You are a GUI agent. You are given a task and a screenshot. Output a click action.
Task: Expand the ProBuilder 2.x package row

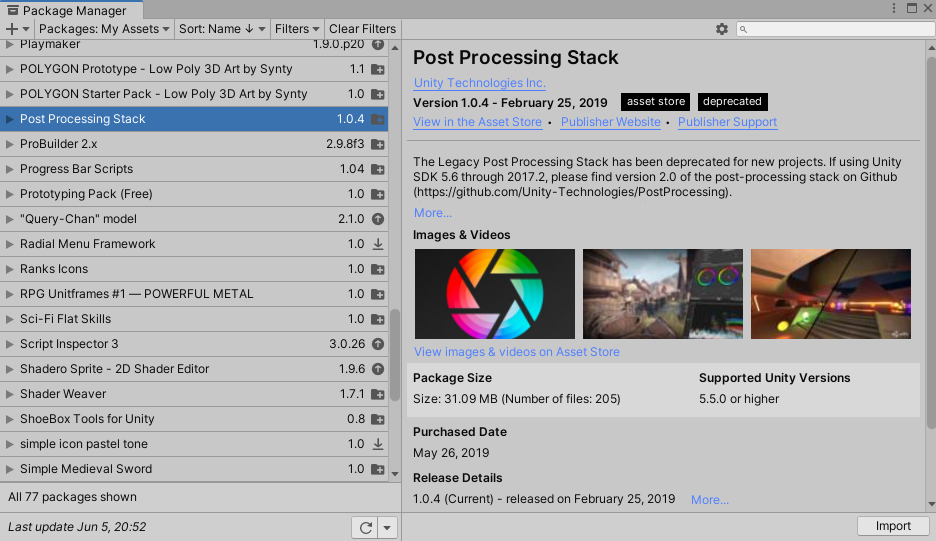click(10, 145)
